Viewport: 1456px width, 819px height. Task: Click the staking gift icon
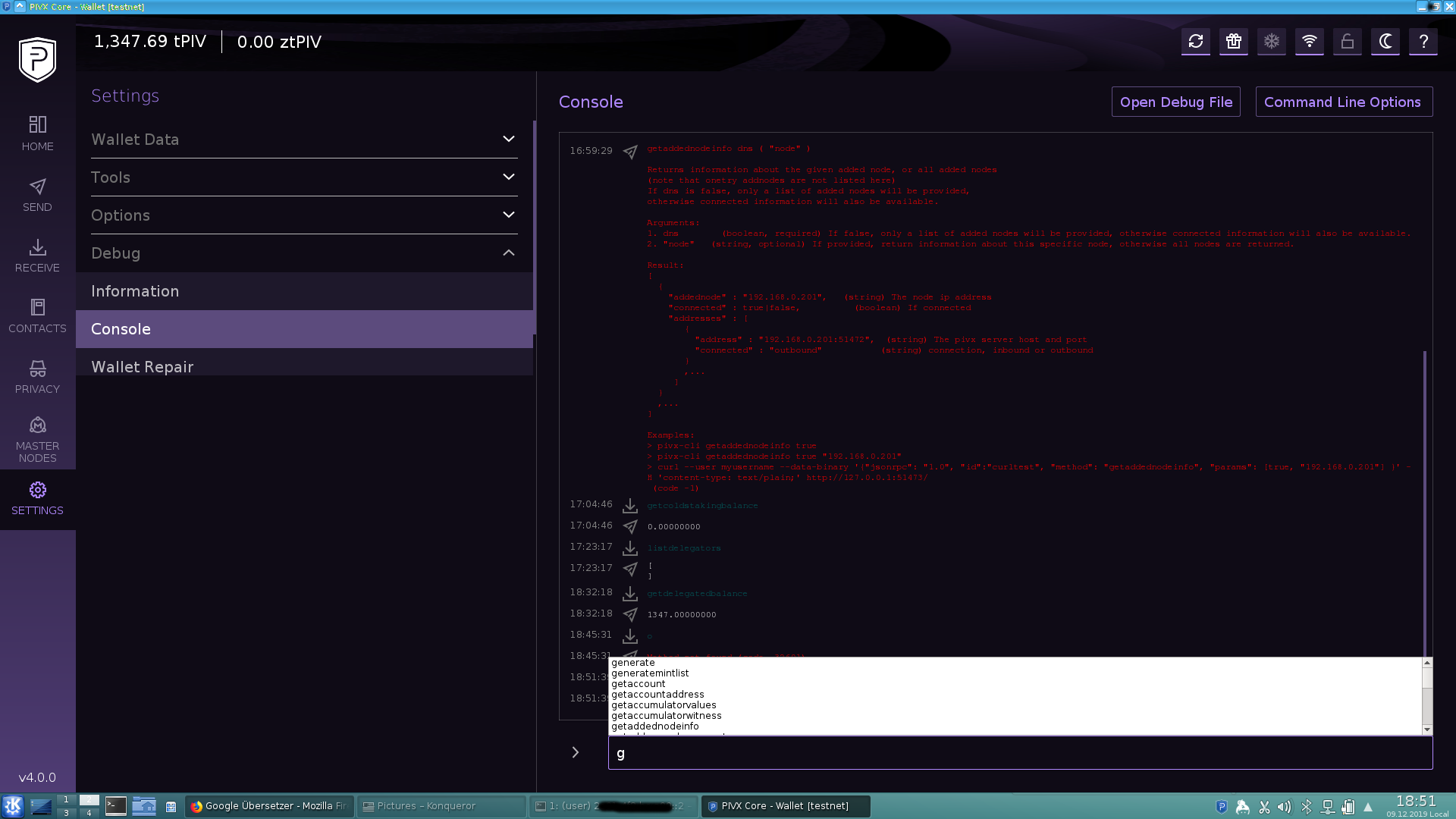point(1234,42)
